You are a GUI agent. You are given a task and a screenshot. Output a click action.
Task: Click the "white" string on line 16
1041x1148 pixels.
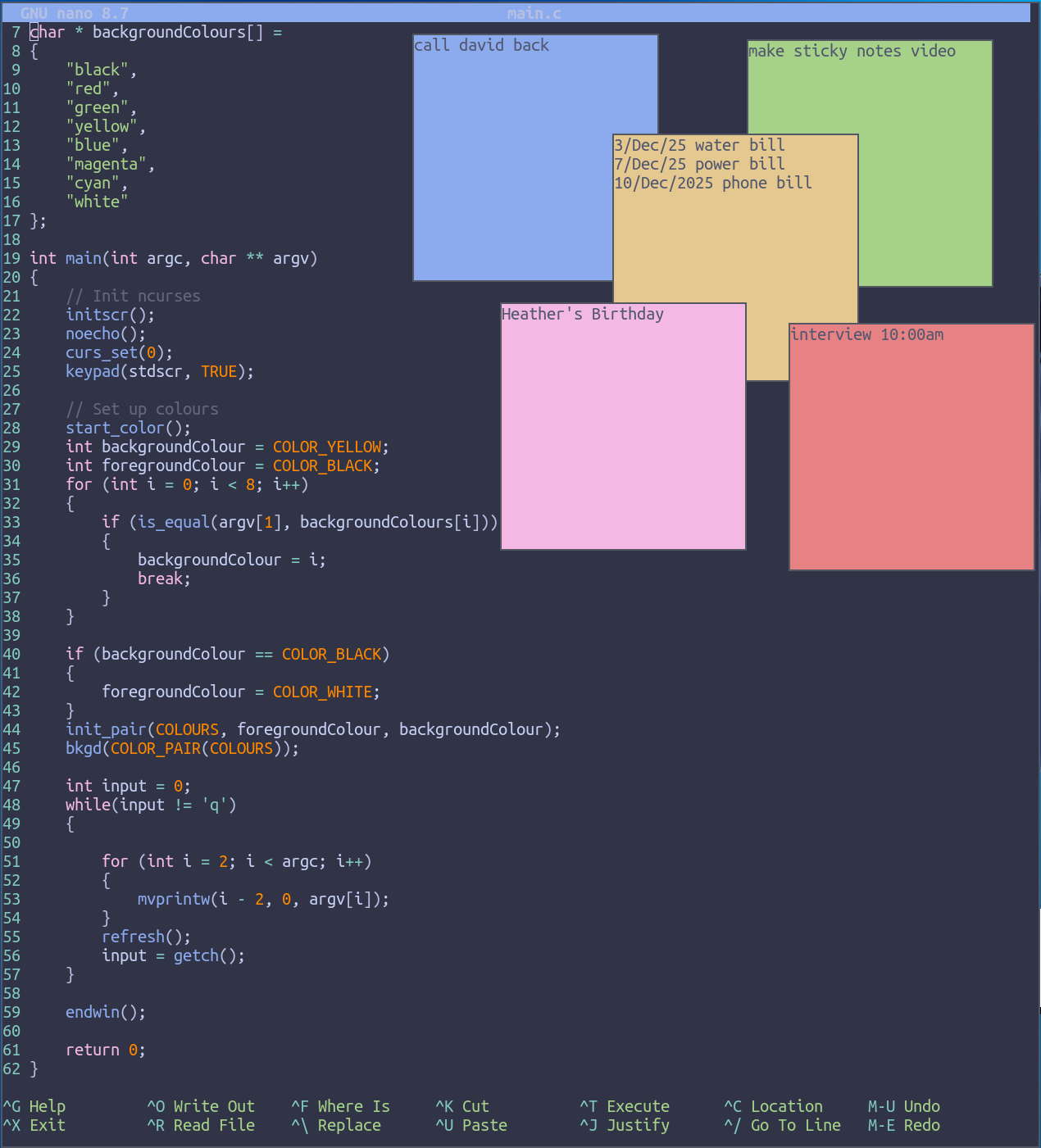[x=97, y=202]
